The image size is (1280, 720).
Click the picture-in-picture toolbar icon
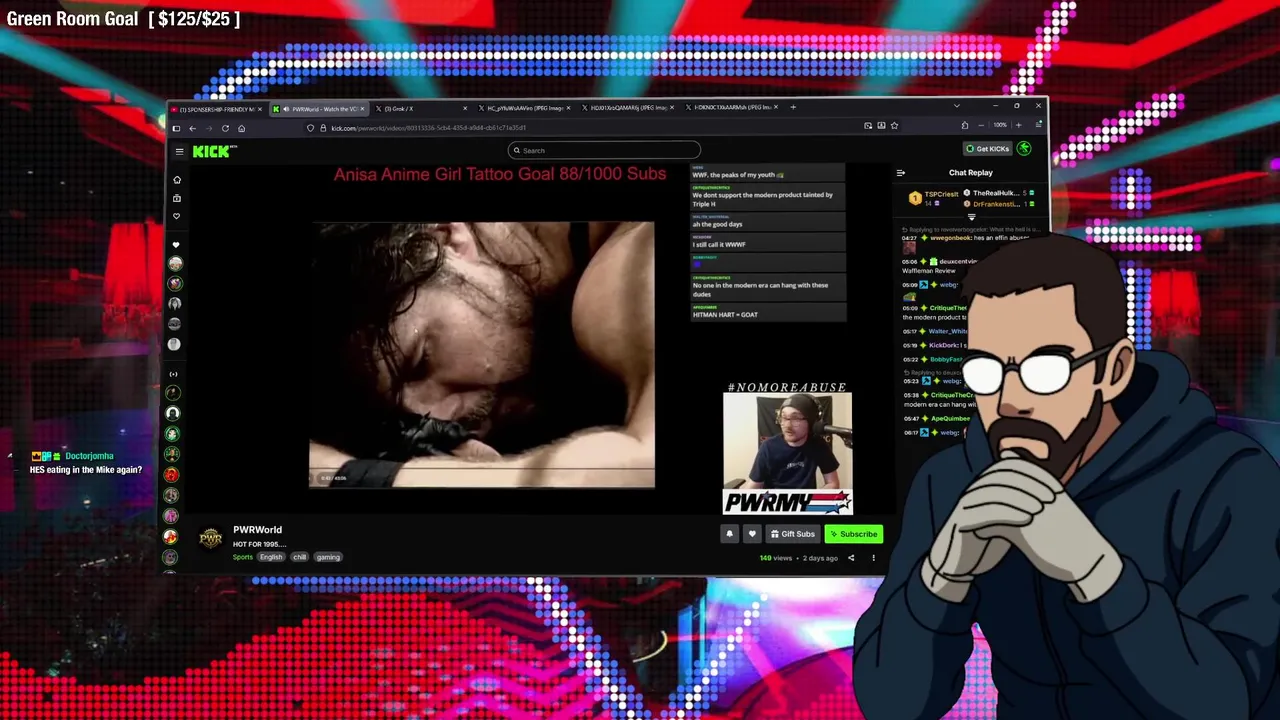(x=868, y=126)
